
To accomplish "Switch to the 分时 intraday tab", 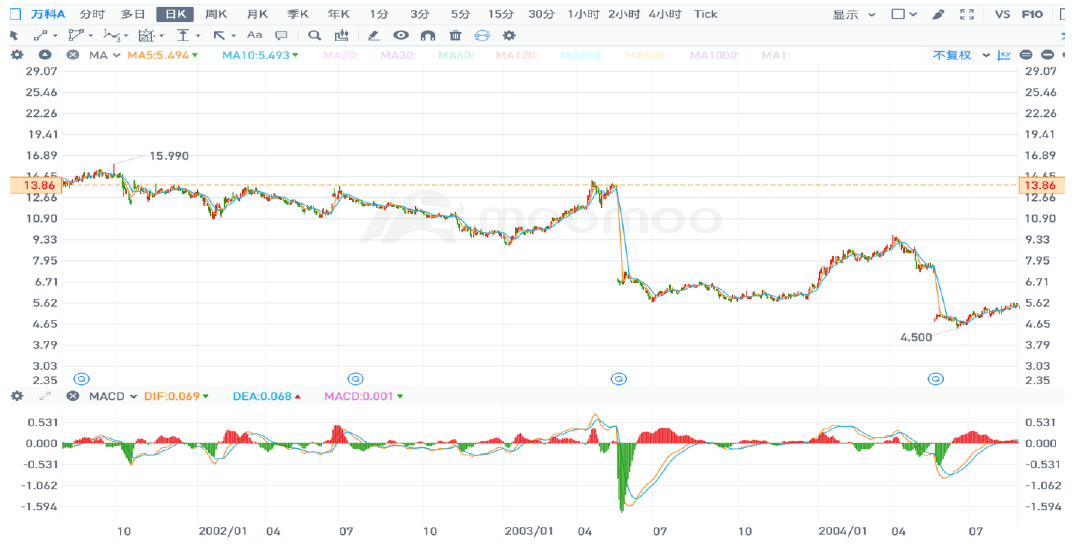I will click(x=92, y=14).
